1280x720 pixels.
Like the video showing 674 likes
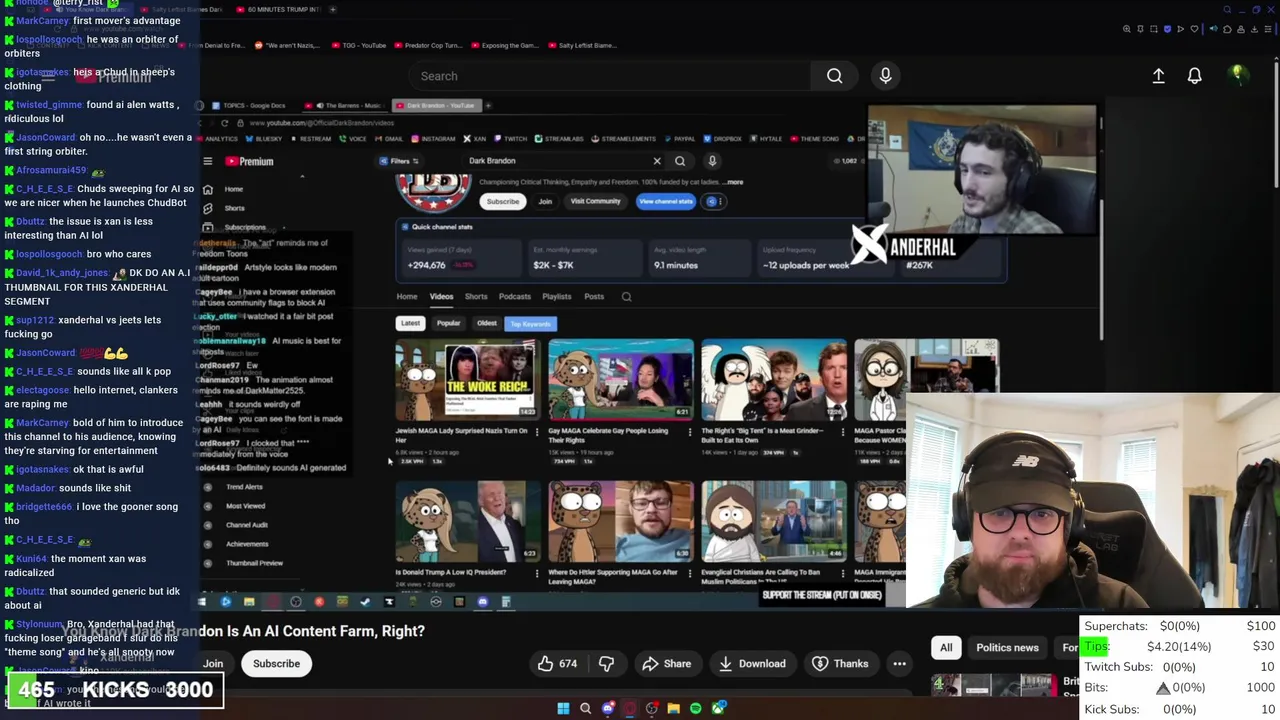[x=557, y=663]
